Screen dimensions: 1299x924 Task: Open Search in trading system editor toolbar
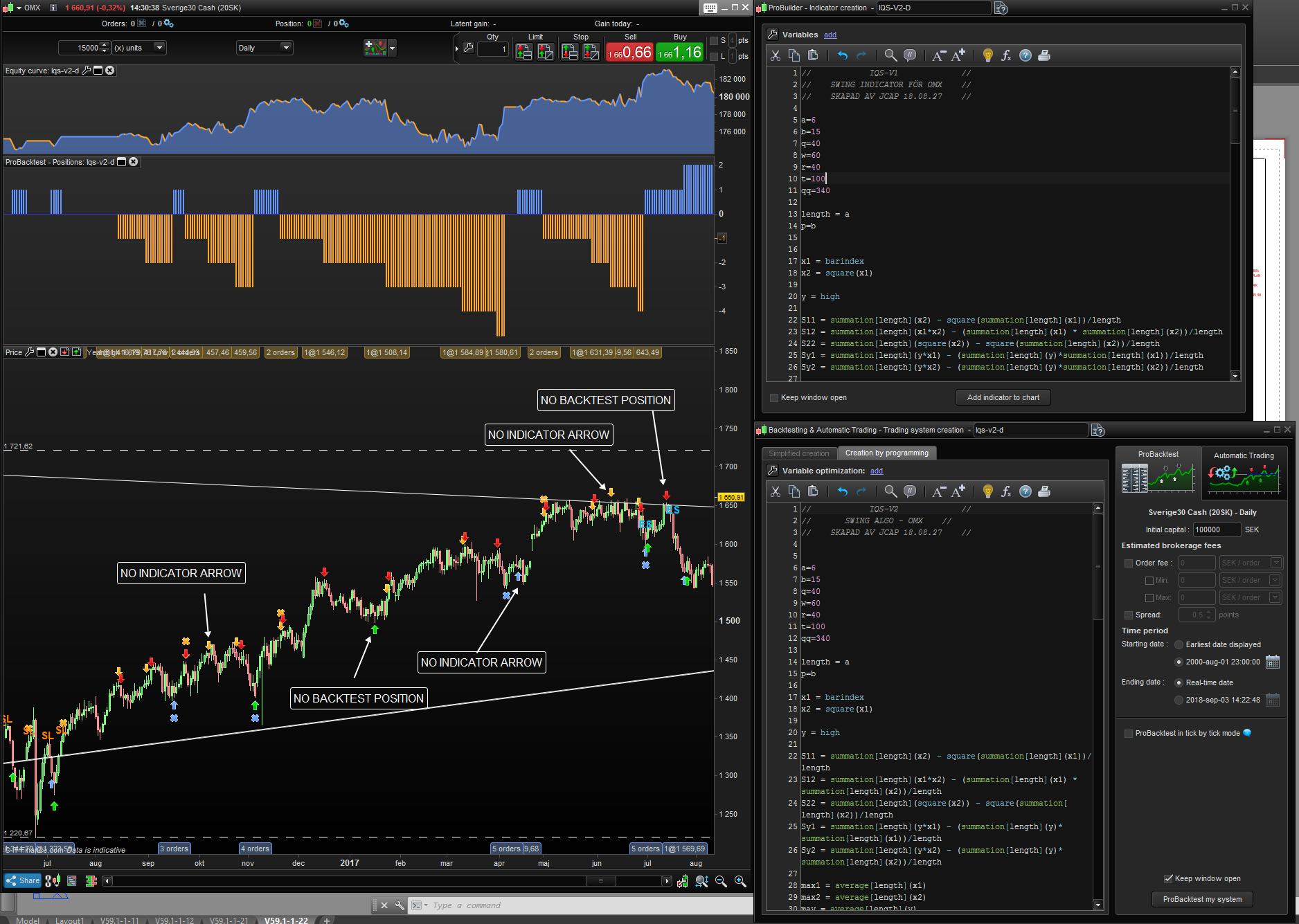tap(890, 491)
